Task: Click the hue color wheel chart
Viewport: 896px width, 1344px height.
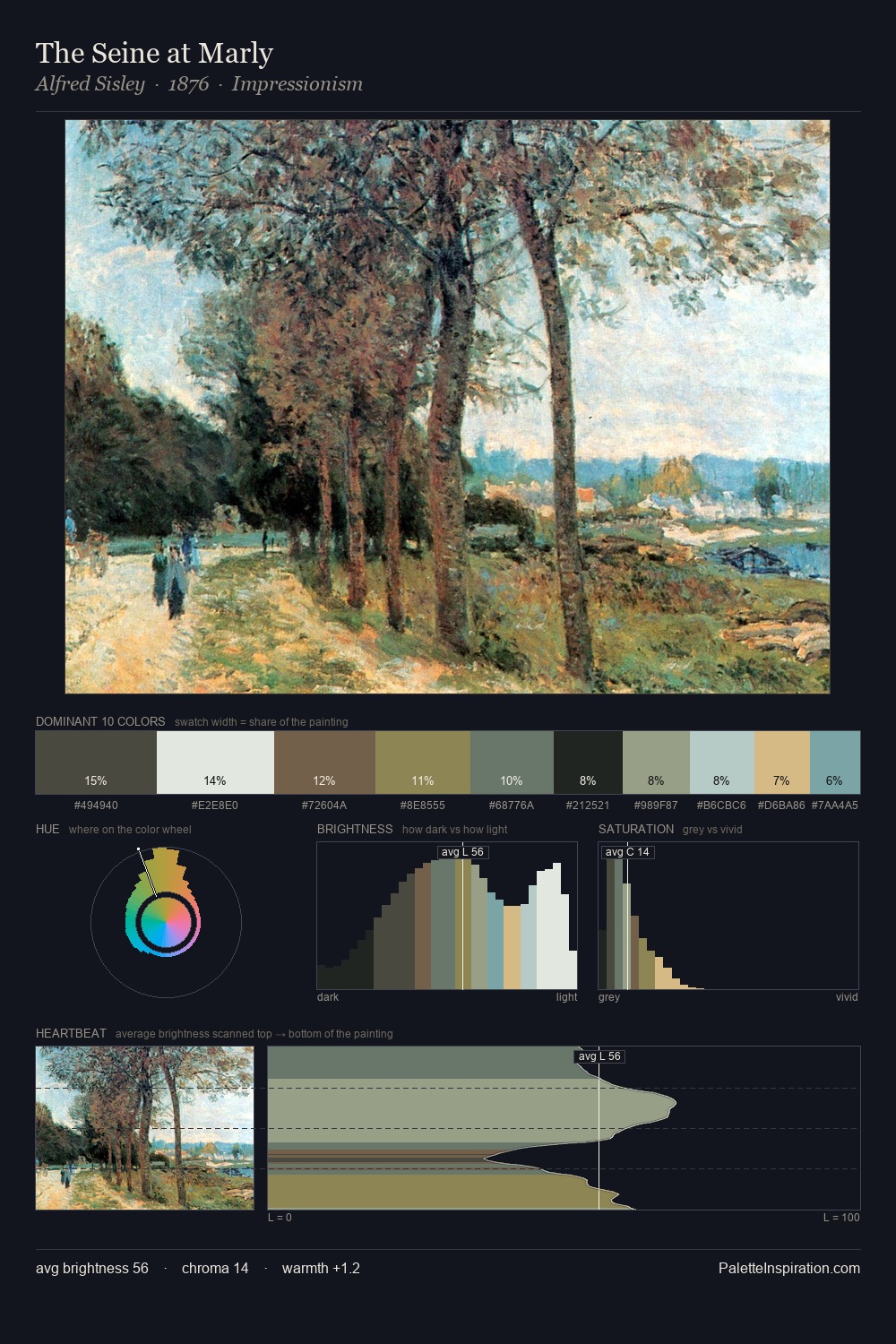Action: click(x=166, y=922)
